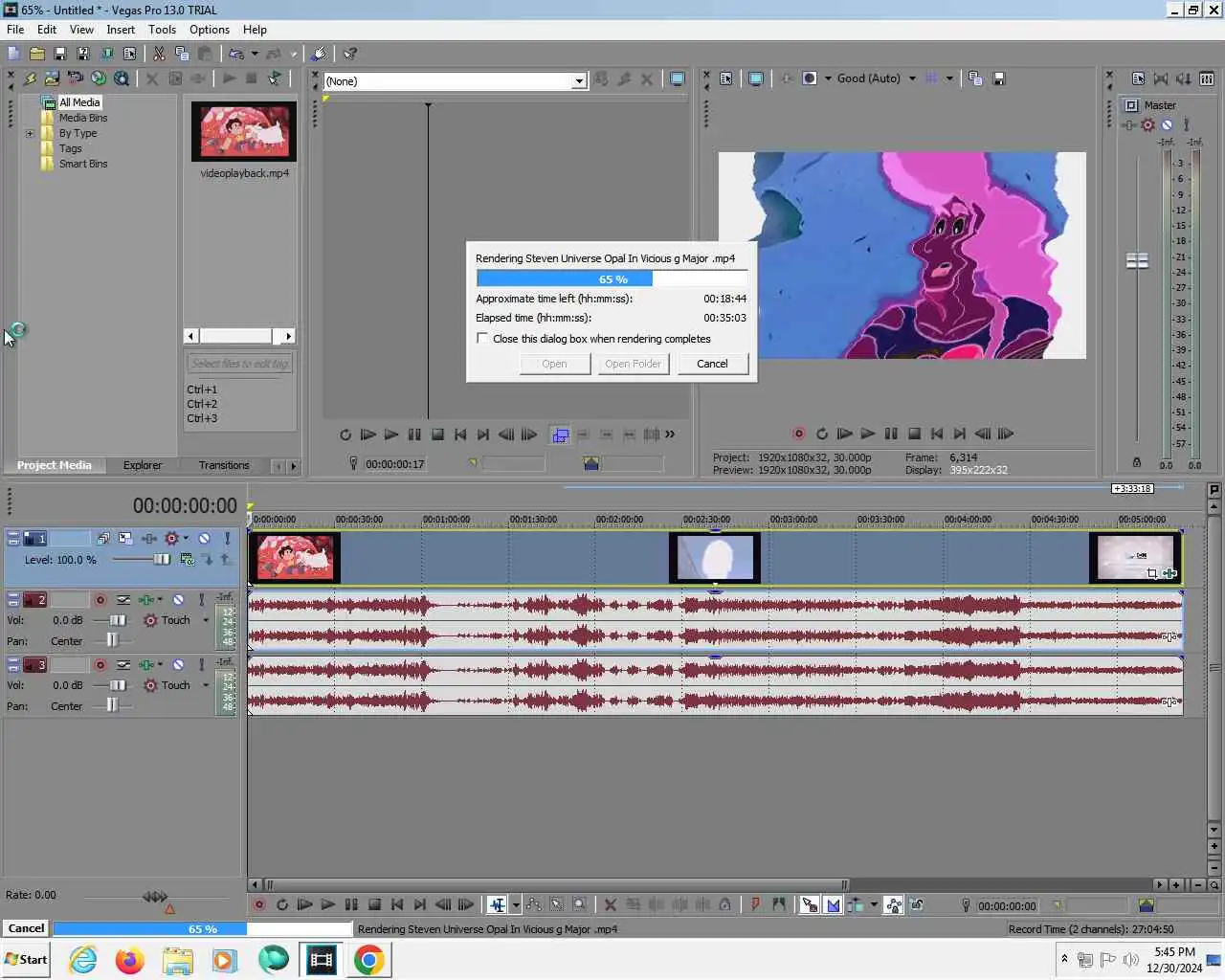
Task: Click the New project icon in toolbar
Action: tap(13, 54)
